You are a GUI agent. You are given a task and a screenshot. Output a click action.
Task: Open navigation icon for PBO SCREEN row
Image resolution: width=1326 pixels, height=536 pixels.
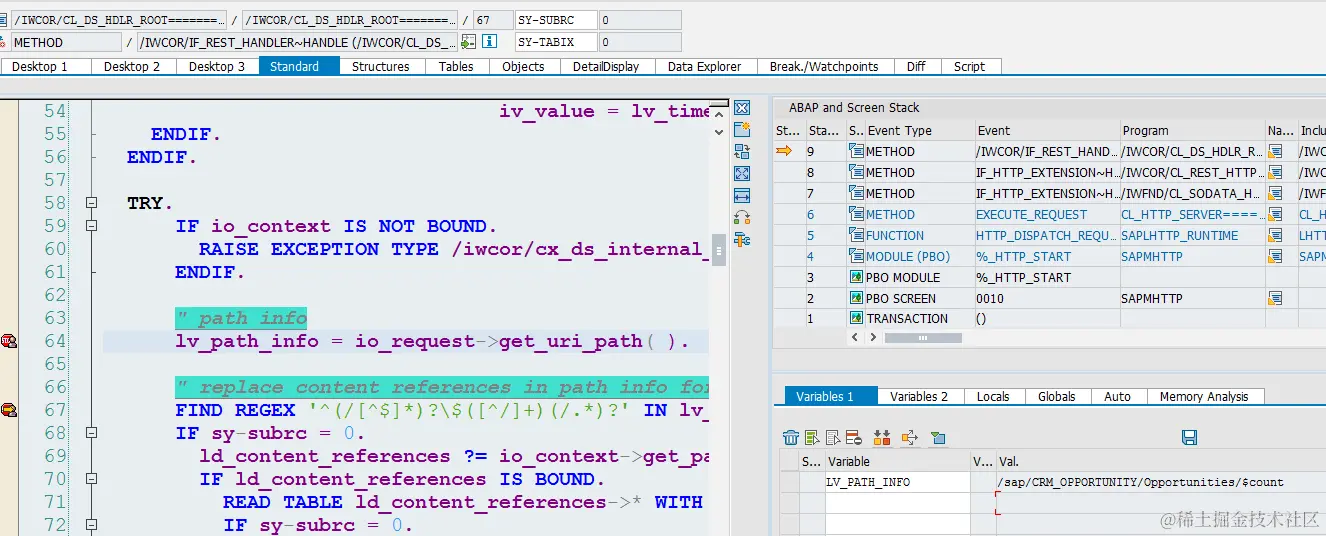(x=1275, y=298)
